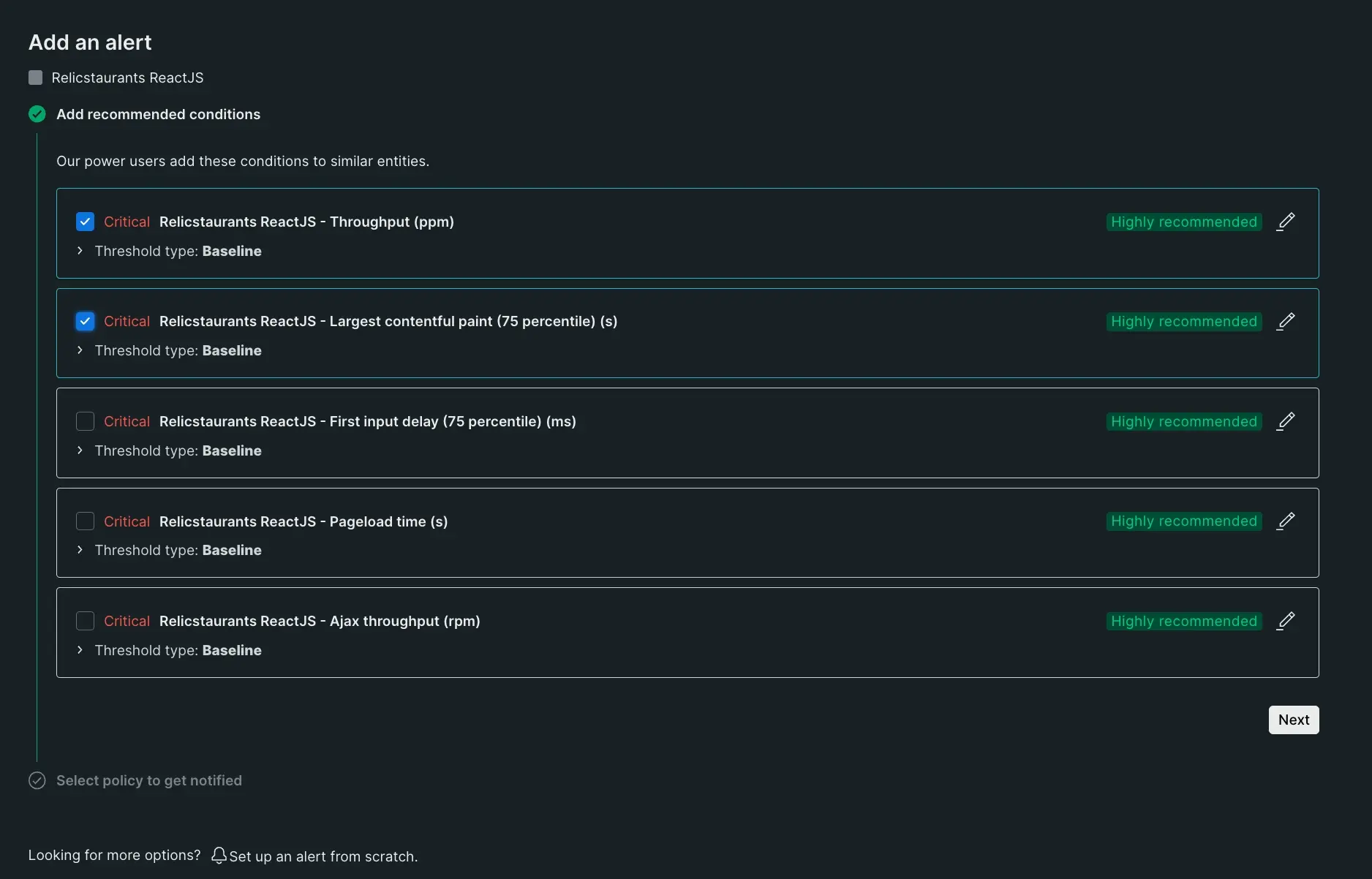Image resolution: width=1372 pixels, height=879 pixels.
Task: Open the Select policy to get notified step
Action: coord(148,780)
